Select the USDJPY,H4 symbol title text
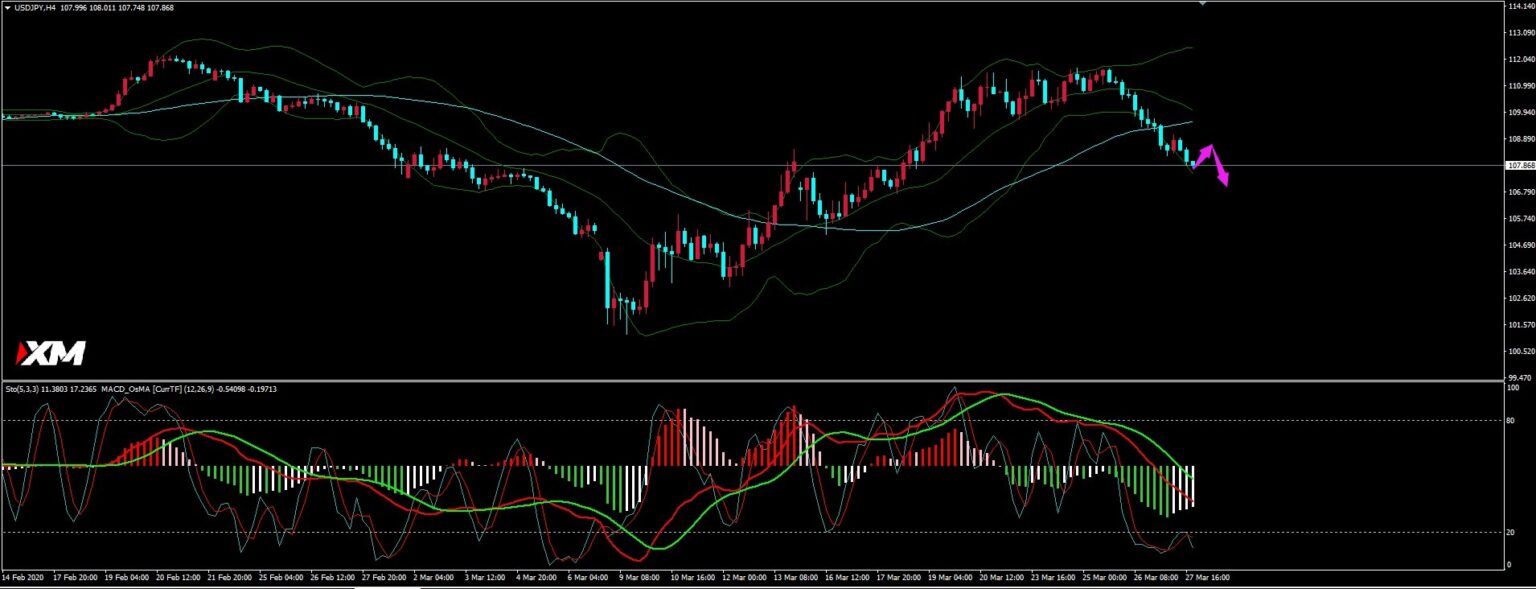 coord(35,8)
